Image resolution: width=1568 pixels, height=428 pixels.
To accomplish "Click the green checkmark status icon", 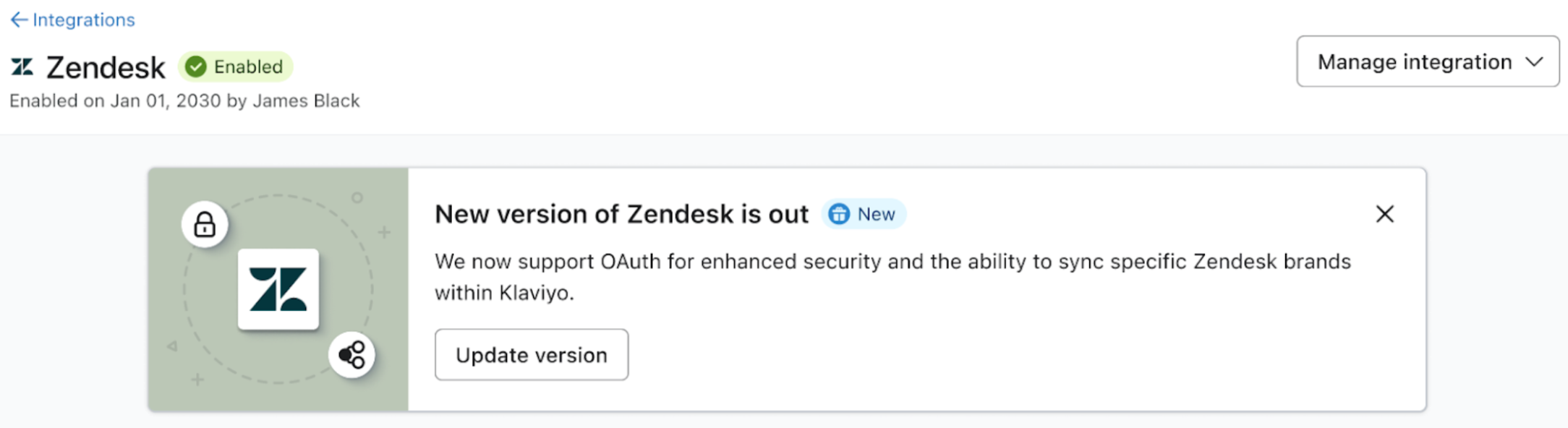I will (x=195, y=67).
